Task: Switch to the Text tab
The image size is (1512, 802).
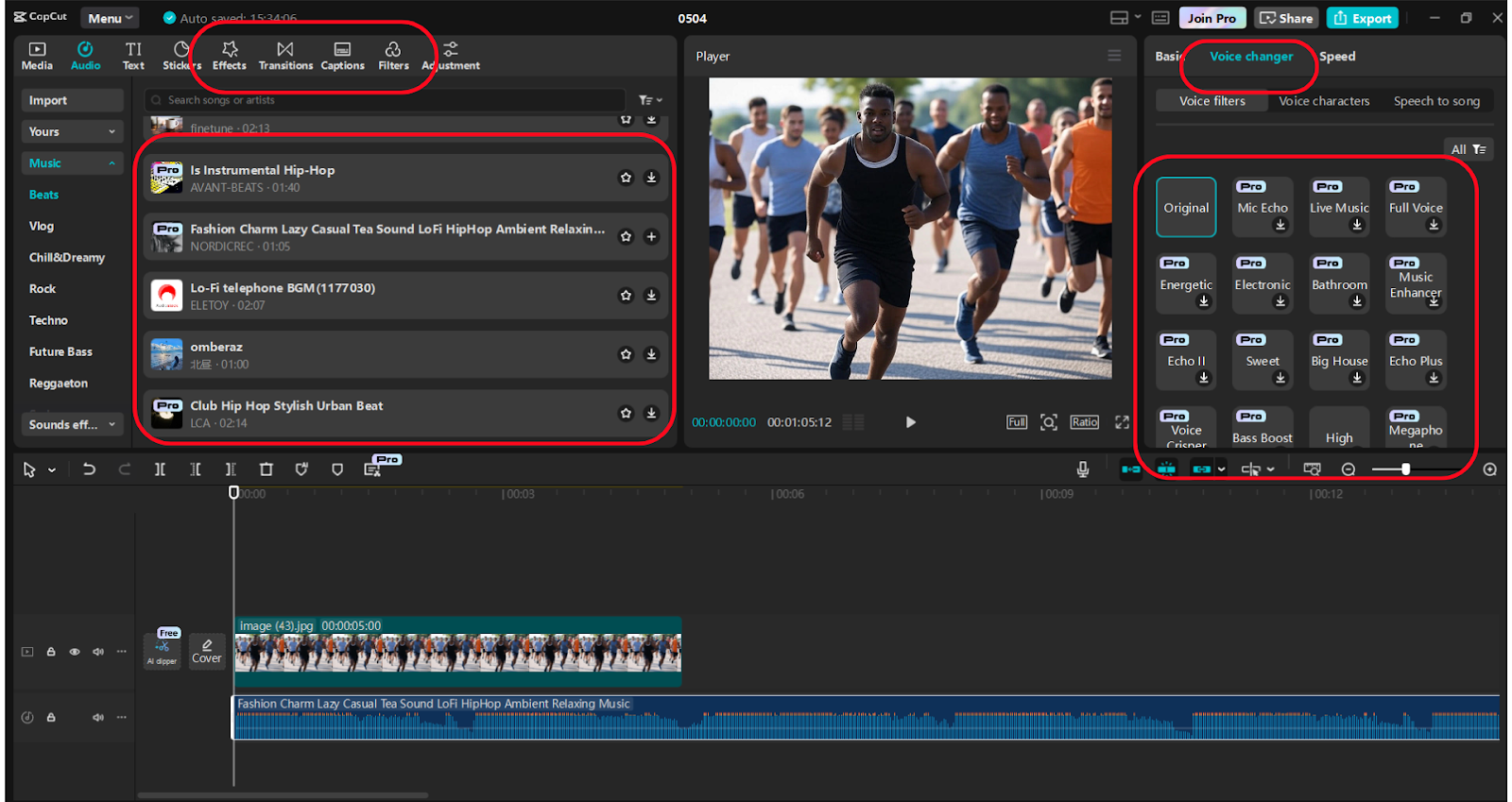Action: 133,56
